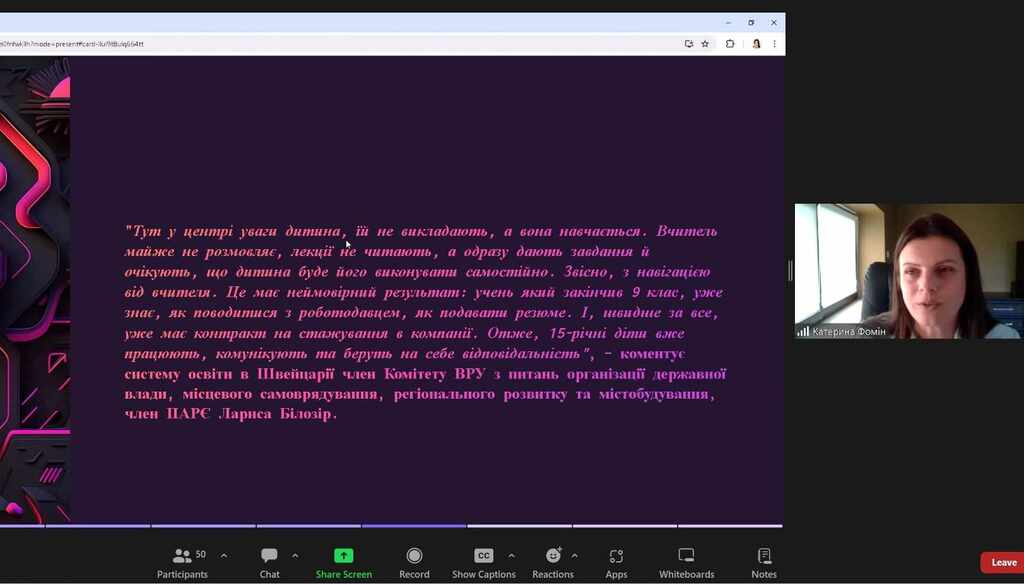
Task: Expand the Reactions options arrow
Action: pos(574,556)
